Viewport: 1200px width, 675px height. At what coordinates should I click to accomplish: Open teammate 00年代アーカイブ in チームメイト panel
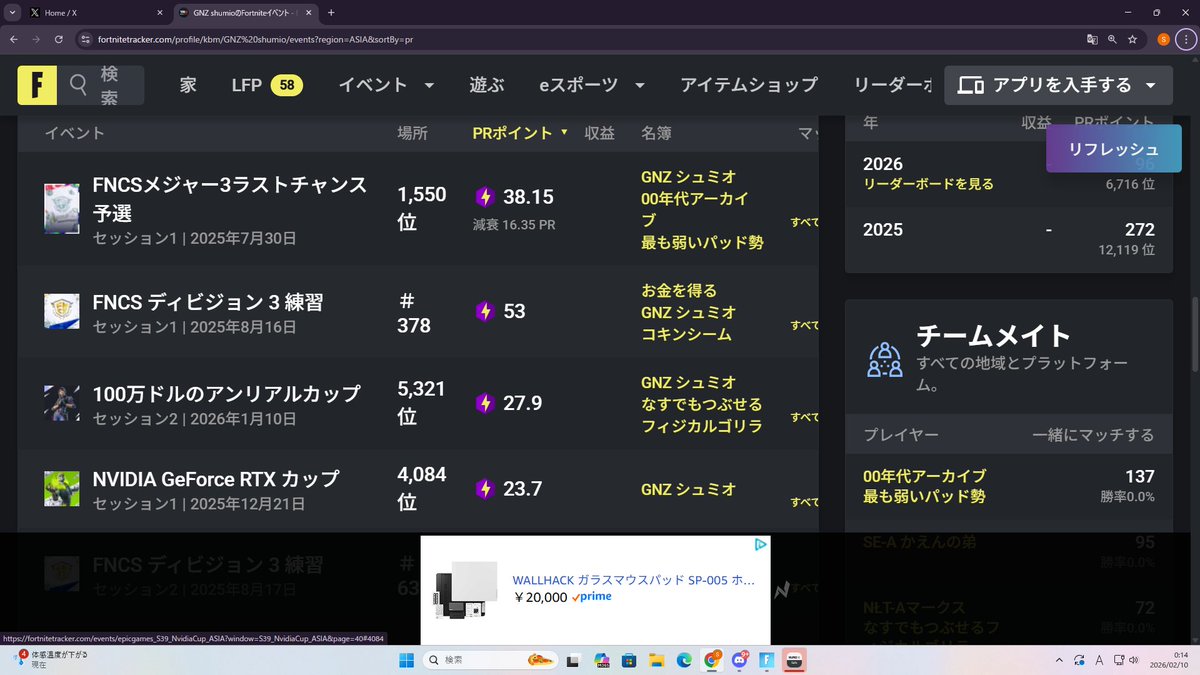click(924, 476)
